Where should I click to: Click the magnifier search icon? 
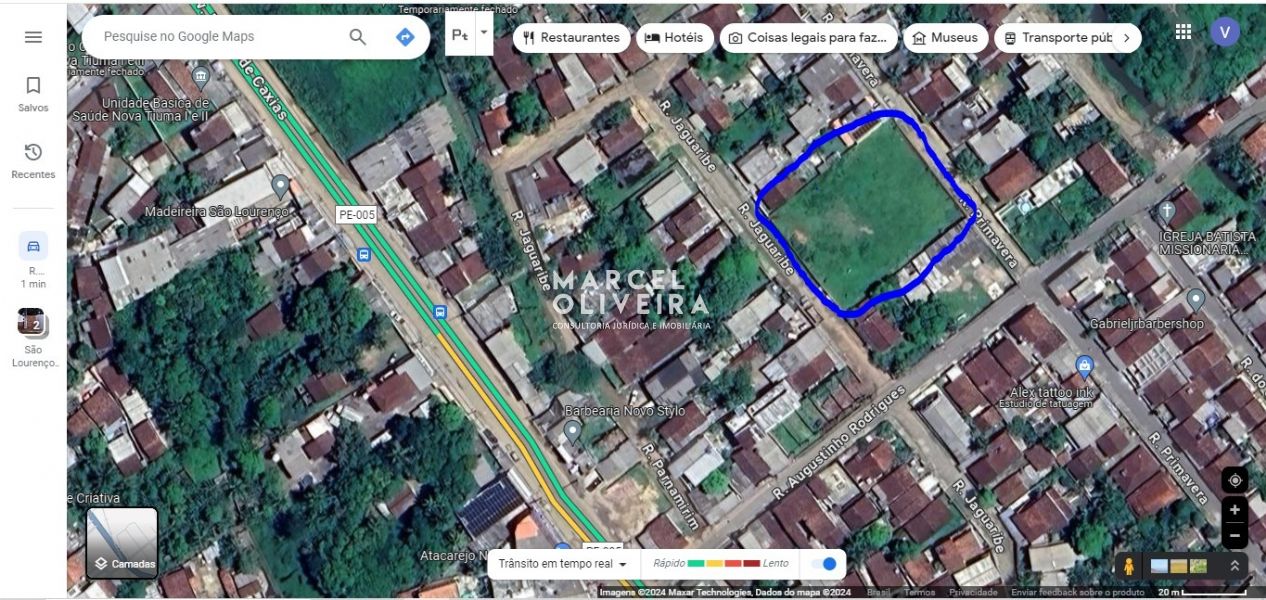(357, 37)
